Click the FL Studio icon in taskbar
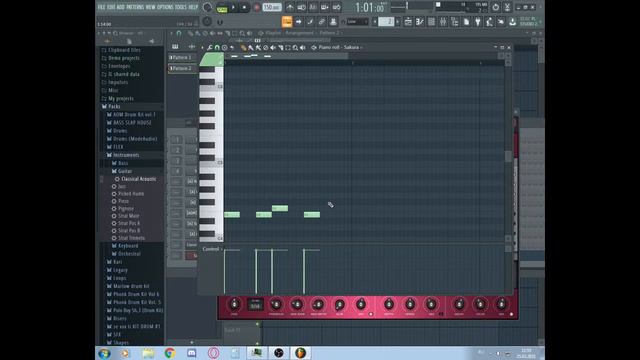Screen dimensions: 640x360 tap(300, 353)
